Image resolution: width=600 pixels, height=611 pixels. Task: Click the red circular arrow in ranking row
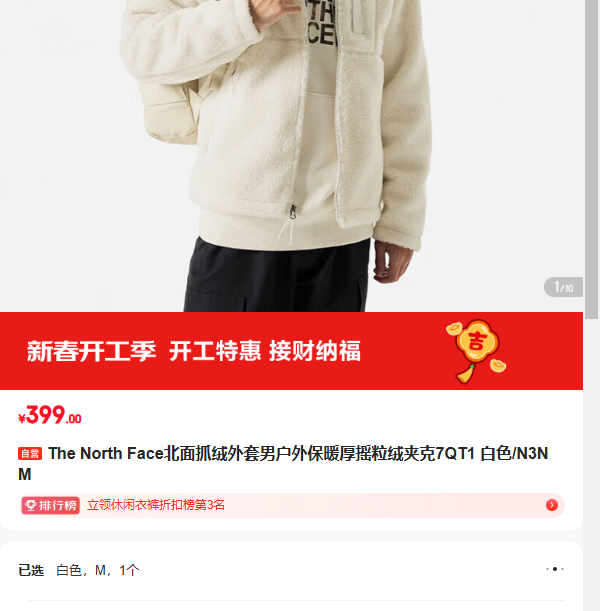pos(551,505)
